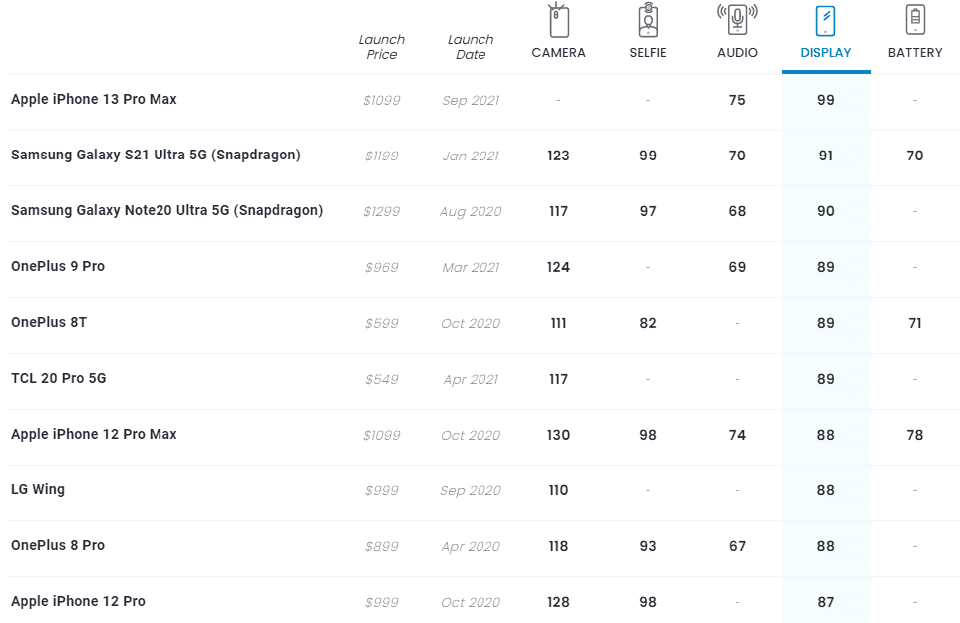
Task: Open Apple iPhone 12 Pro Max link
Action: (94, 435)
